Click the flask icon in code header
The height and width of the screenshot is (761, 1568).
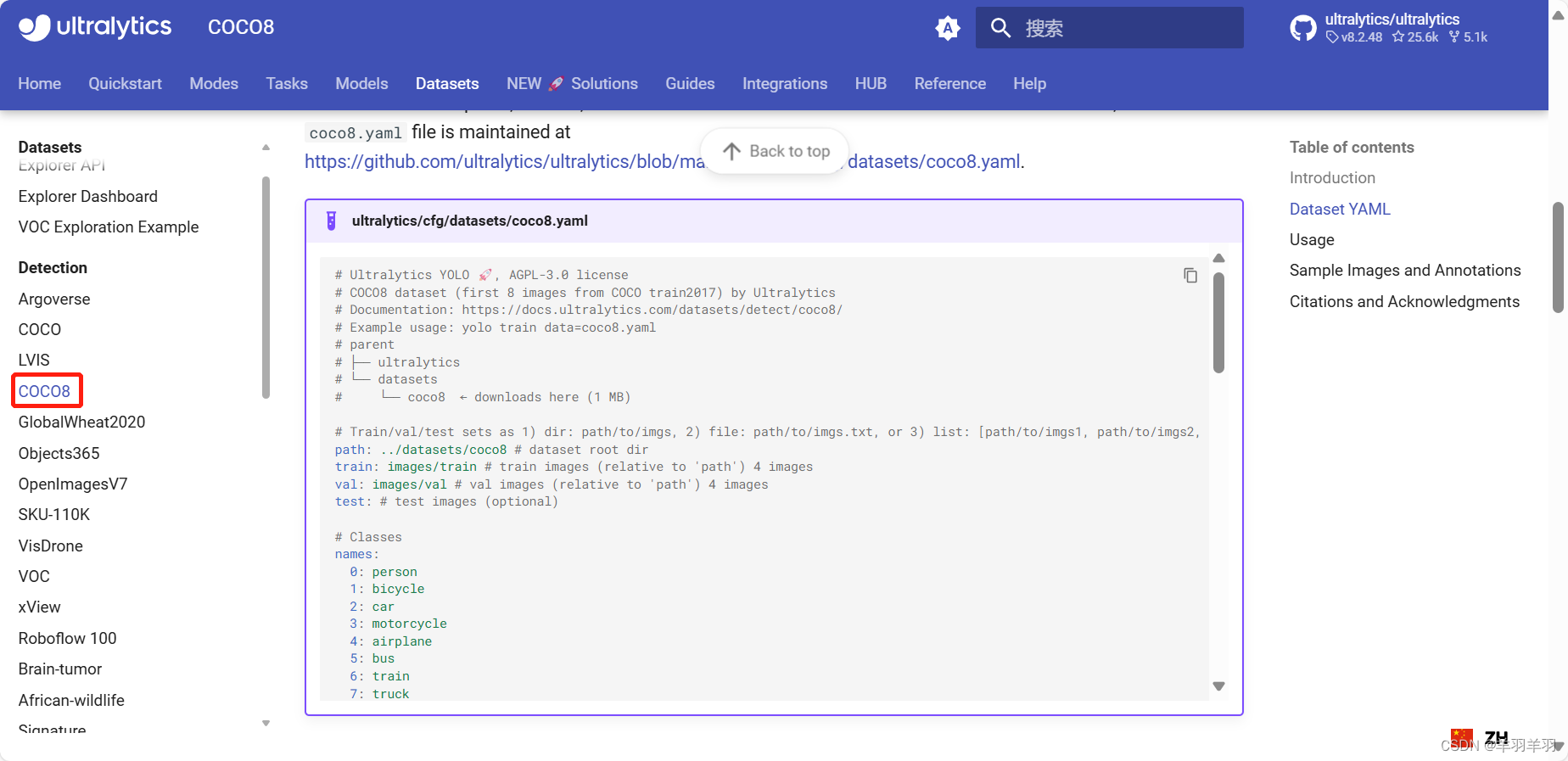coord(332,221)
